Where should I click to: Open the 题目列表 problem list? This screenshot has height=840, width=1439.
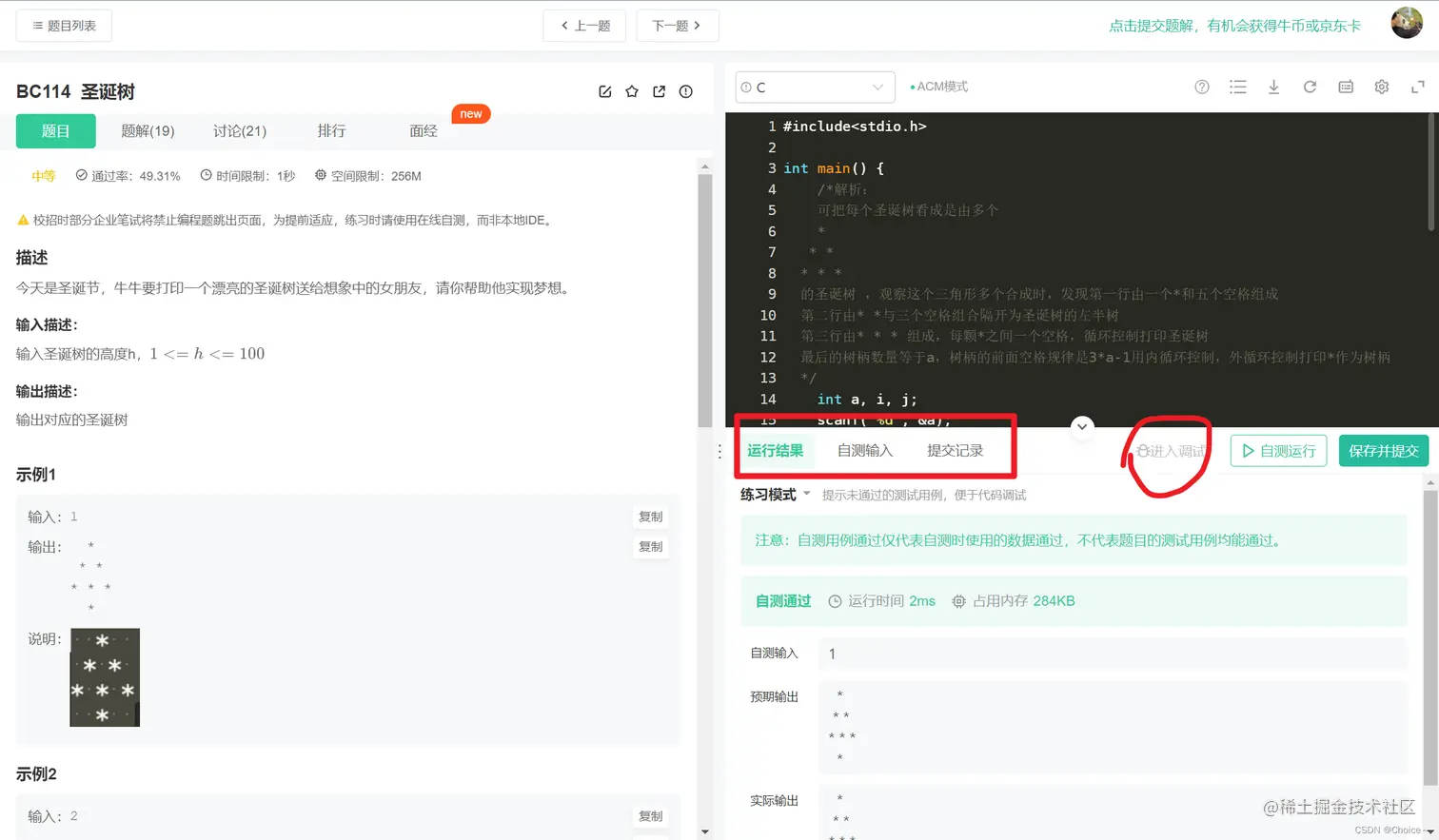(63, 26)
